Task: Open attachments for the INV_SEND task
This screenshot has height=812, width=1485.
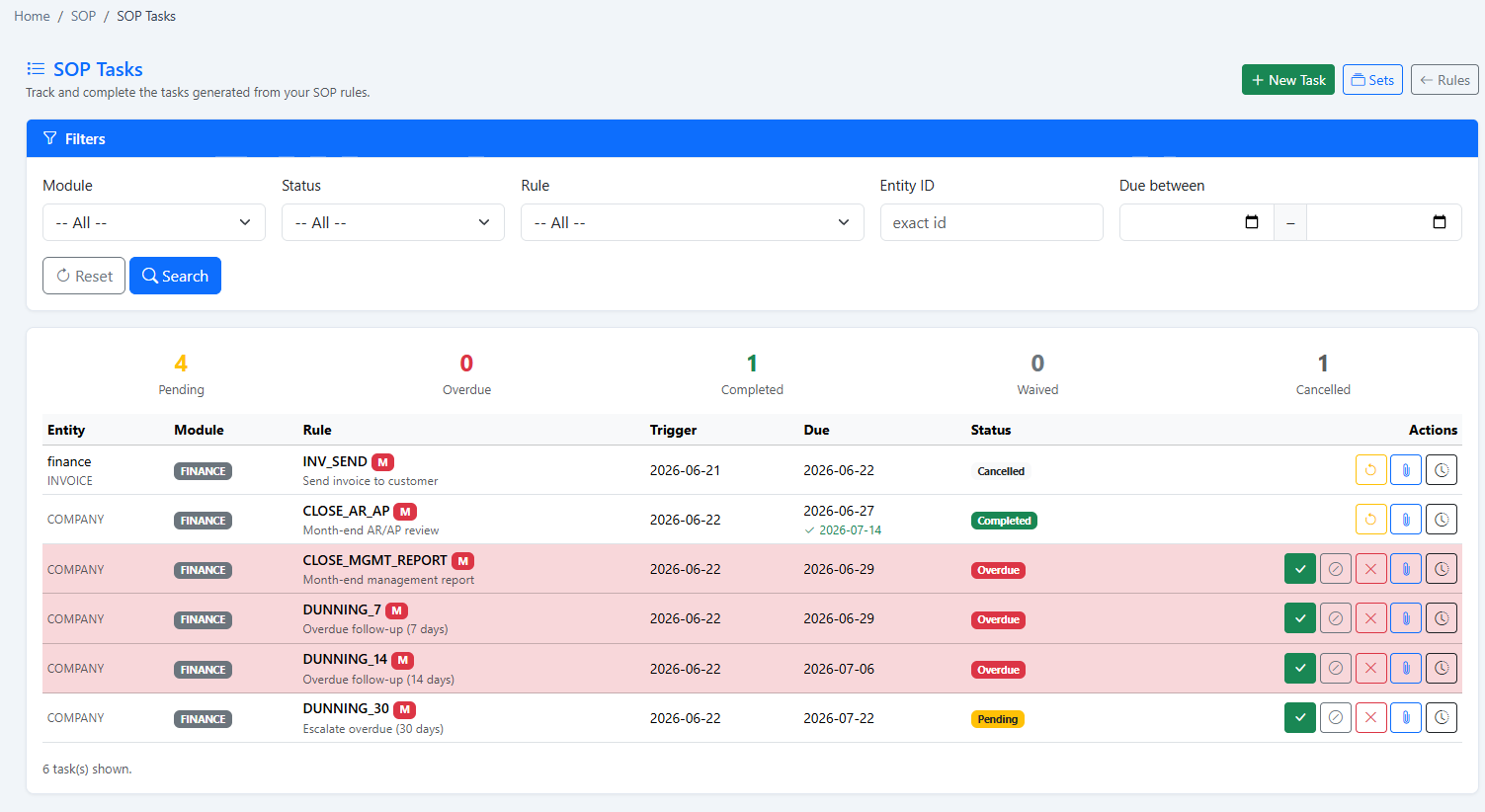Action: tap(1406, 470)
